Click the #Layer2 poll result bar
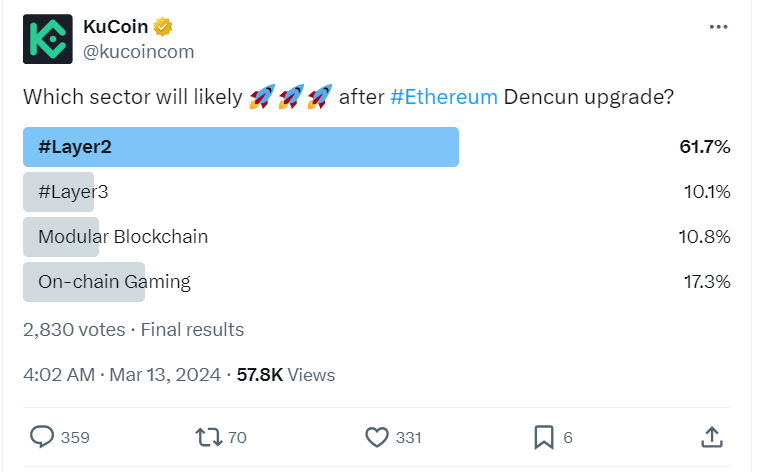The width and height of the screenshot is (766, 472). pyautogui.click(x=240, y=147)
